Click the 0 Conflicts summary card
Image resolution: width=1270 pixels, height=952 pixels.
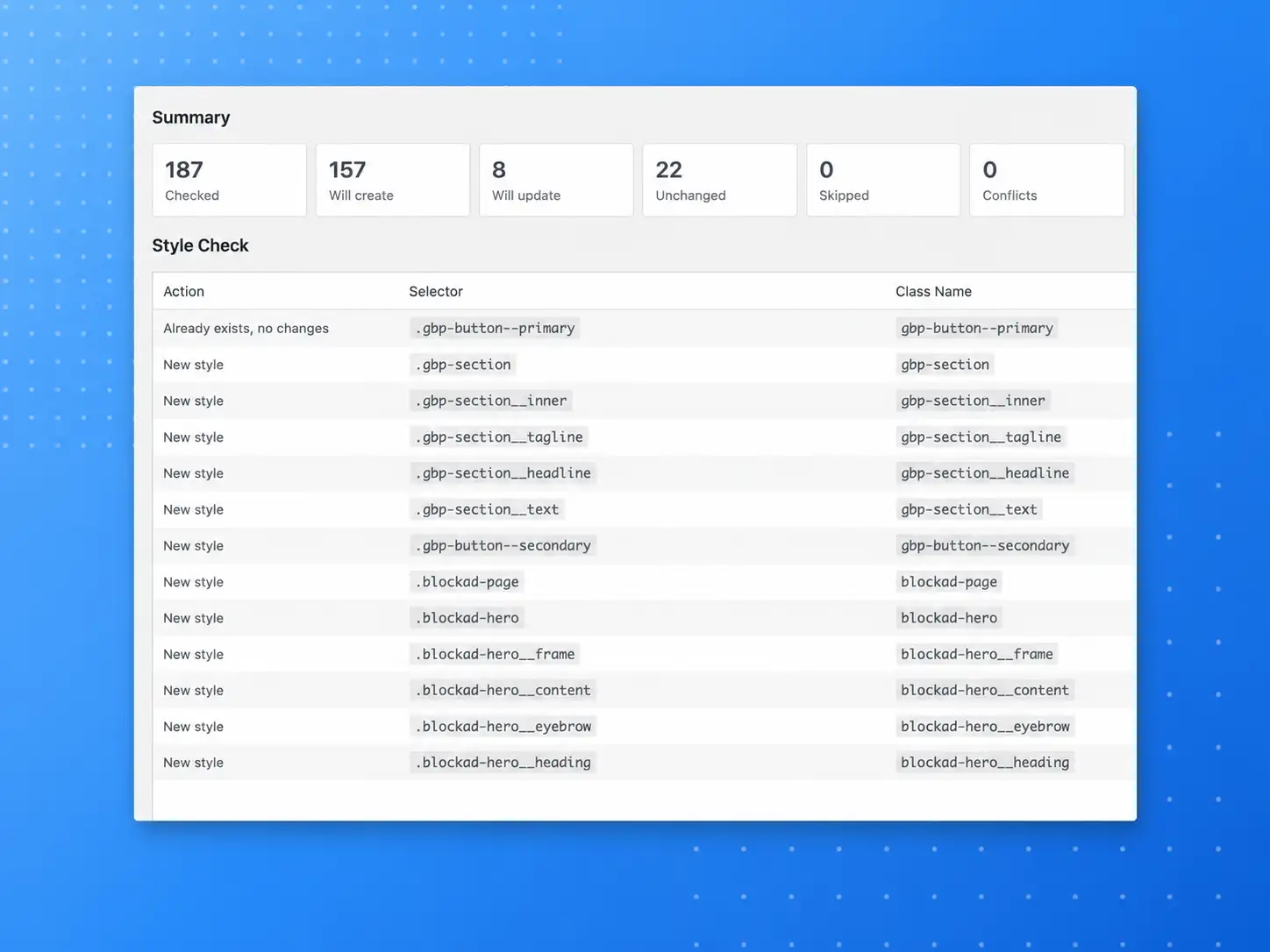click(1046, 180)
